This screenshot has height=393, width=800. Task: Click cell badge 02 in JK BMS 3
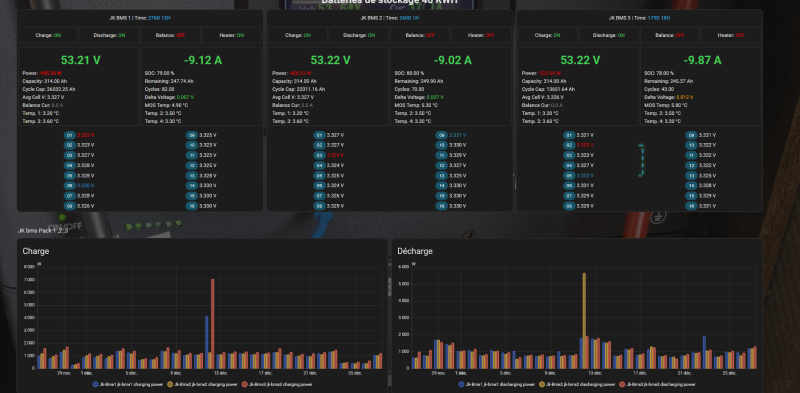pos(569,145)
